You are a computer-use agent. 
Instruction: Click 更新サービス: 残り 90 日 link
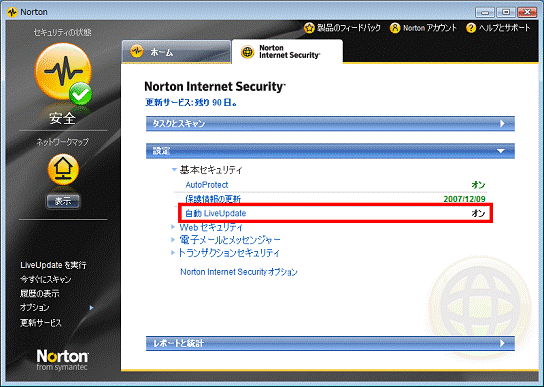[x=191, y=102]
